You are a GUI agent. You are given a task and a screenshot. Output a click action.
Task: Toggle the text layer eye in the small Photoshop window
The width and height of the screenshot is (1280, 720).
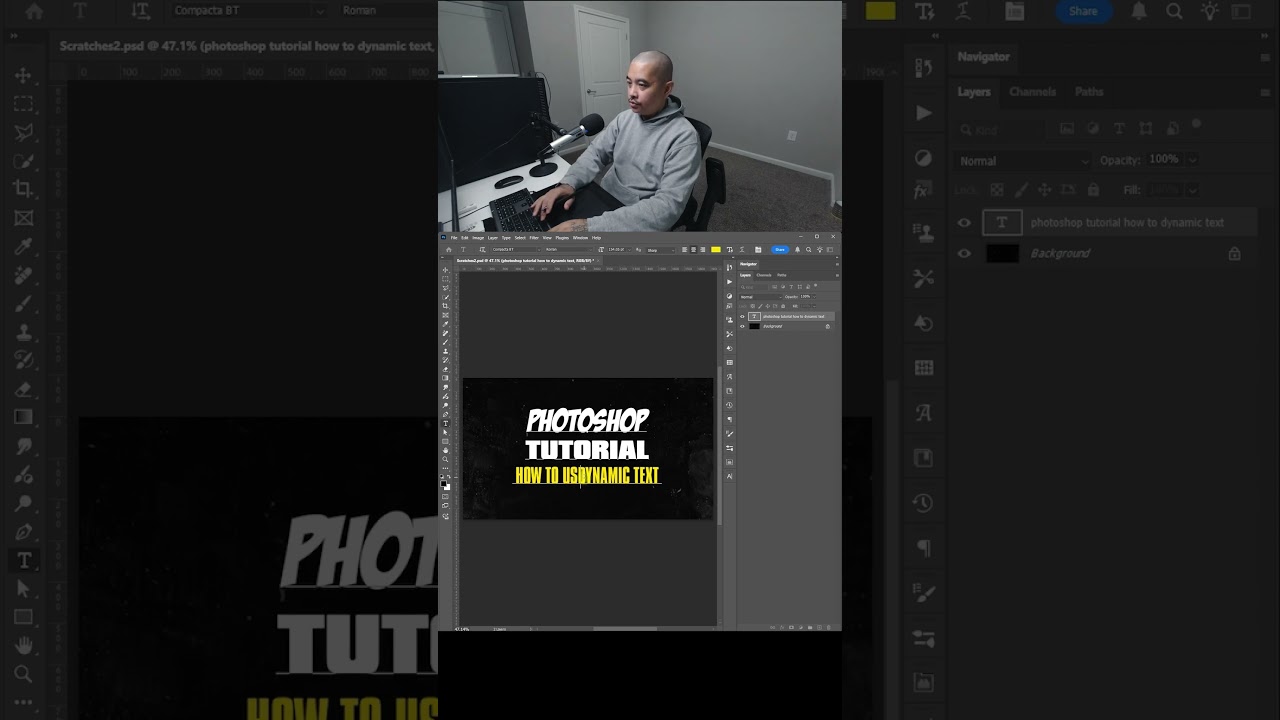[x=742, y=316]
